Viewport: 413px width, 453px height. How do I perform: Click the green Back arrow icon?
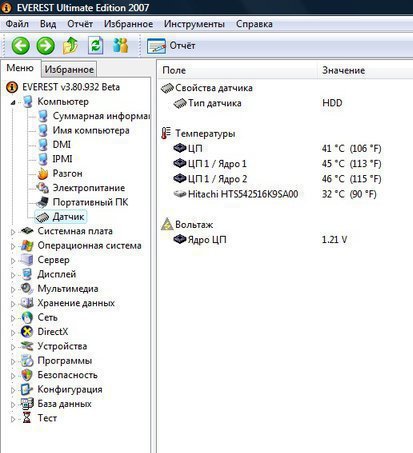(21, 46)
